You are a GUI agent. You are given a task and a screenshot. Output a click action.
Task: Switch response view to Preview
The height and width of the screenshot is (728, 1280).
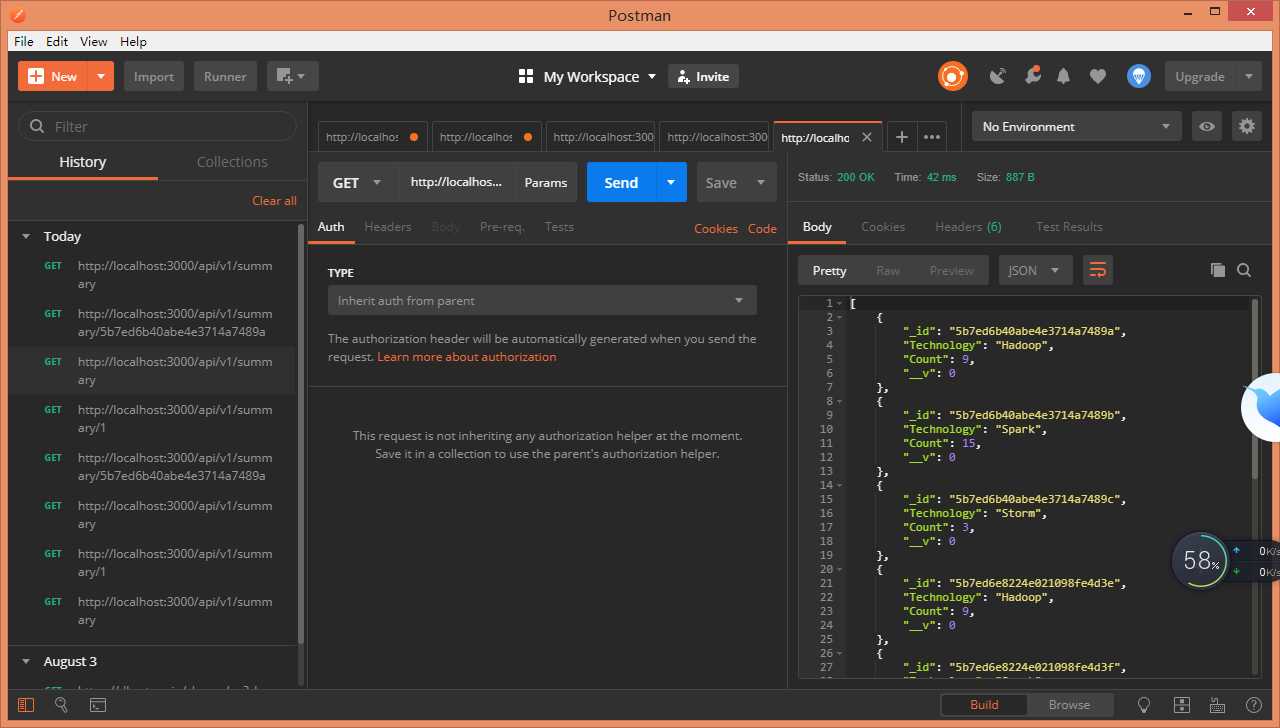(x=951, y=270)
